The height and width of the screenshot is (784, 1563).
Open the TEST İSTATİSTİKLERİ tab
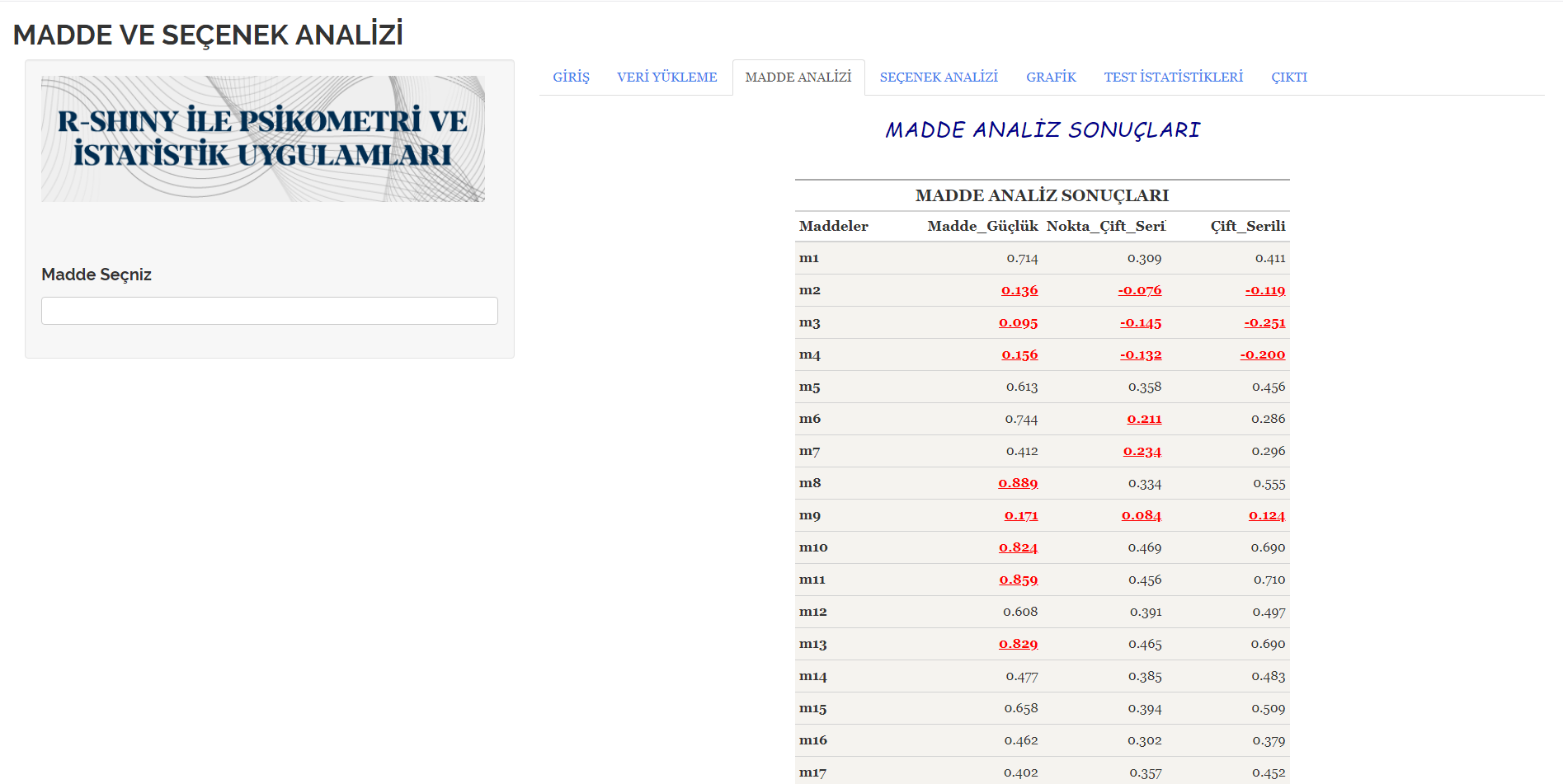[x=1173, y=77]
